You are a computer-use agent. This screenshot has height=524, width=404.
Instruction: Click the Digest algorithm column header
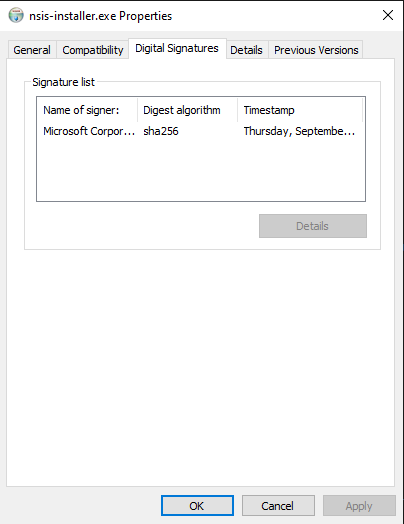tap(187, 110)
